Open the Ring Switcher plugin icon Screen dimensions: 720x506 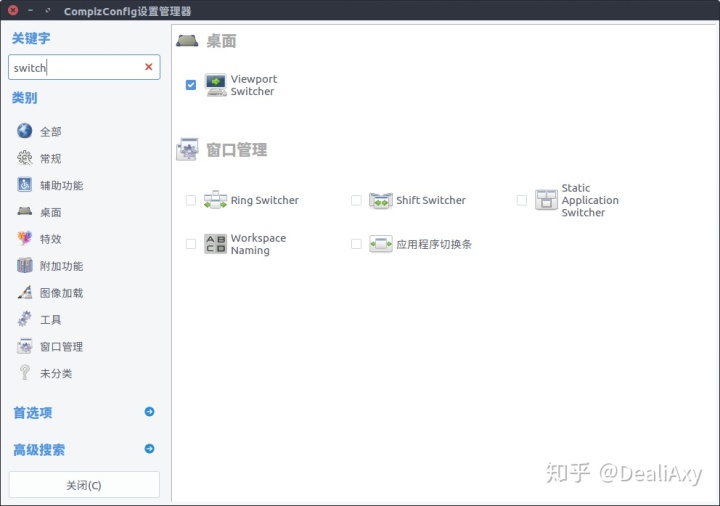point(215,200)
